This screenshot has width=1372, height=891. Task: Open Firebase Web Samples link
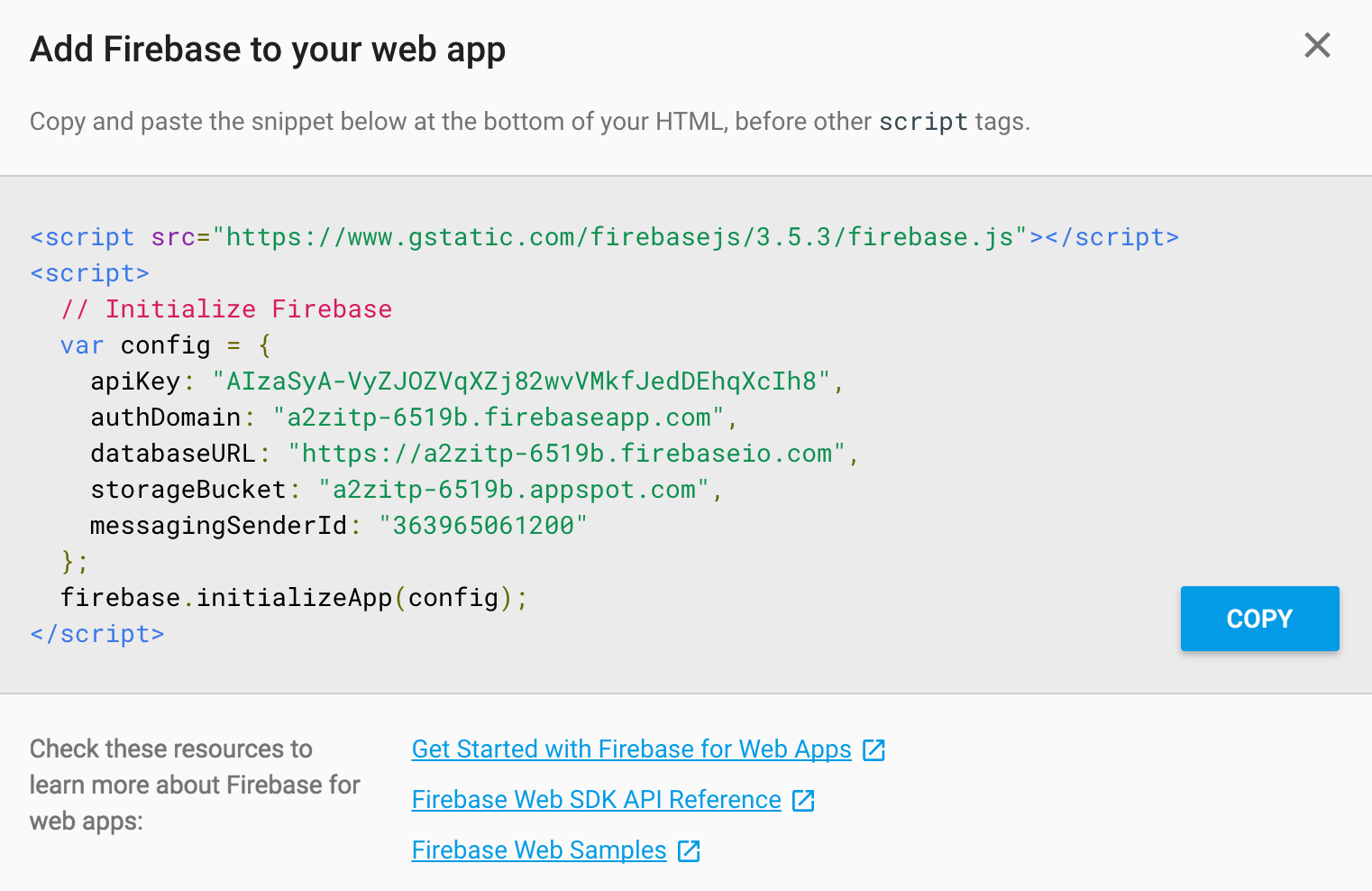click(x=539, y=850)
